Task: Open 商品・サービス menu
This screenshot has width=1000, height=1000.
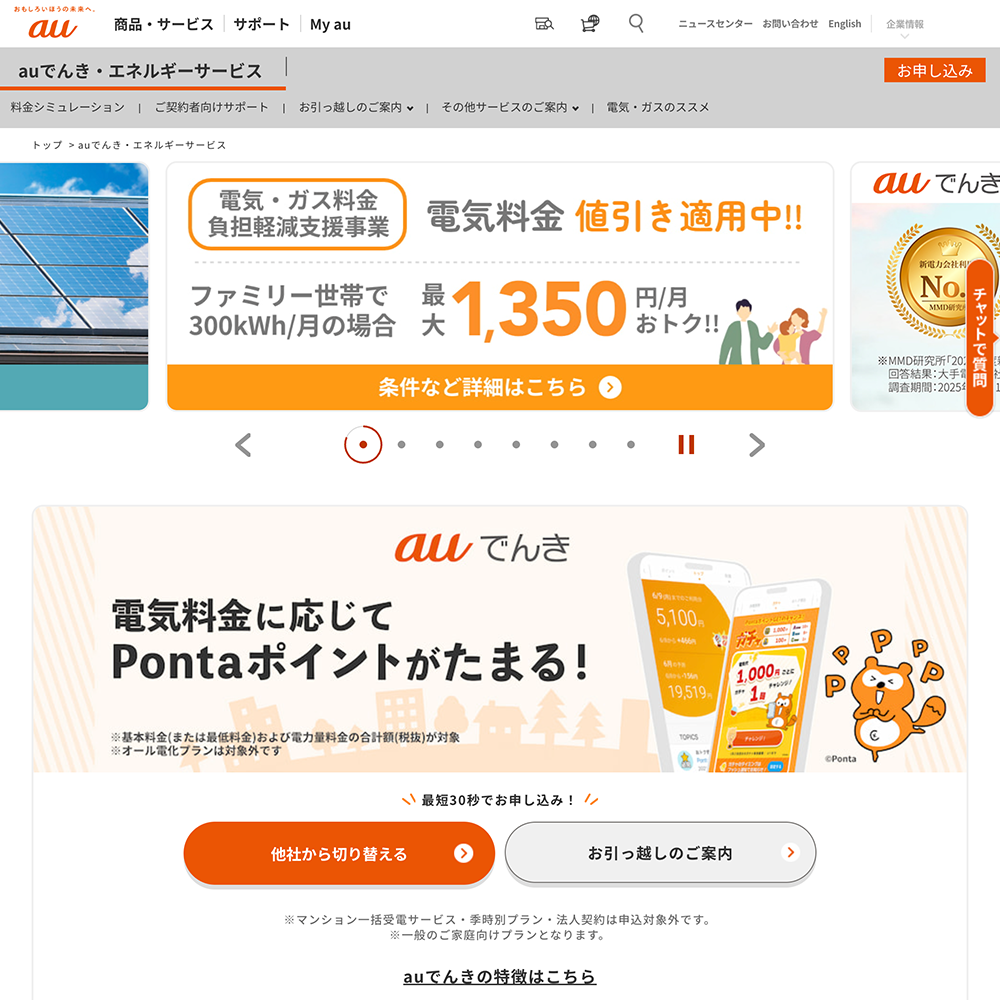Action: pos(164,24)
